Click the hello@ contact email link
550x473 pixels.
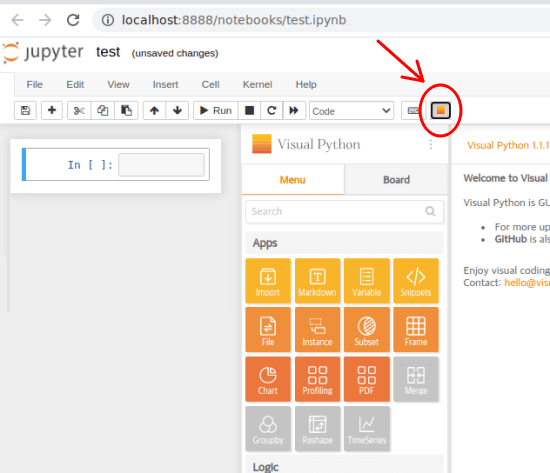[x=527, y=282]
